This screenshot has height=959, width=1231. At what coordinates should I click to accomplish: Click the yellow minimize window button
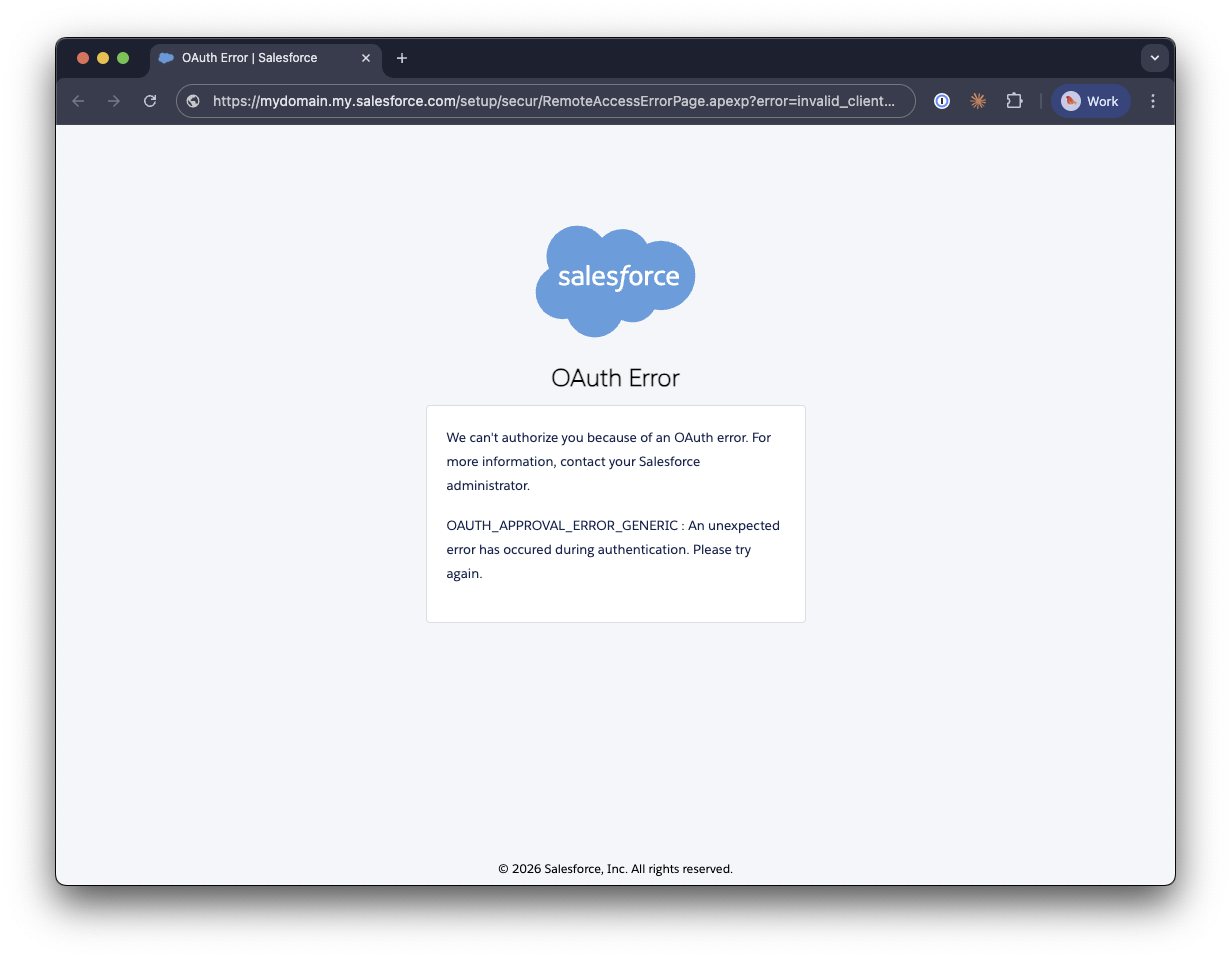tap(103, 58)
